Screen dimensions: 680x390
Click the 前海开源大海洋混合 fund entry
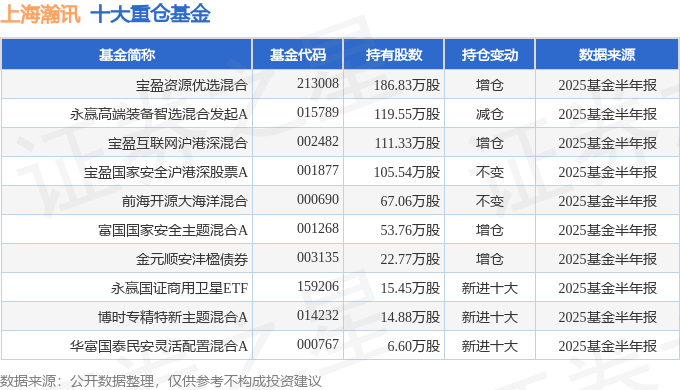click(x=185, y=201)
